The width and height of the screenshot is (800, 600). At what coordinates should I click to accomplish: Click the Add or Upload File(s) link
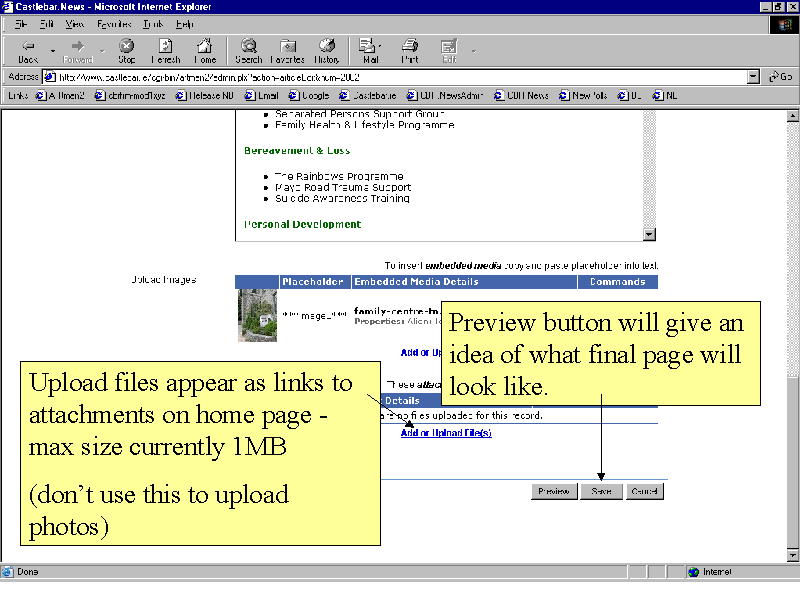pyautogui.click(x=446, y=433)
